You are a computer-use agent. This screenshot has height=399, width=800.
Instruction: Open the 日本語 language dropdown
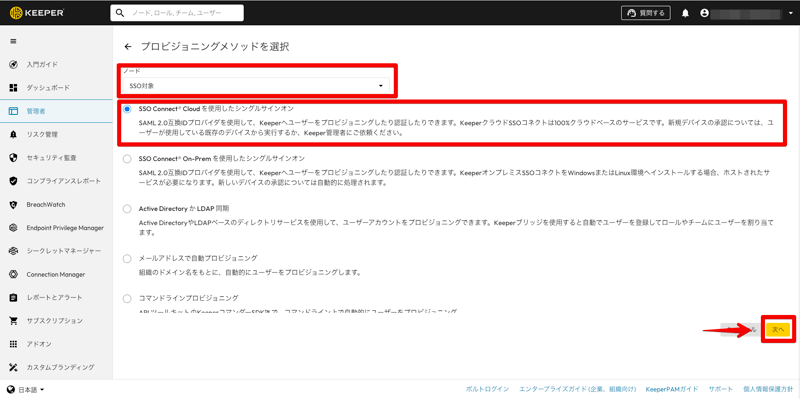(31, 390)
